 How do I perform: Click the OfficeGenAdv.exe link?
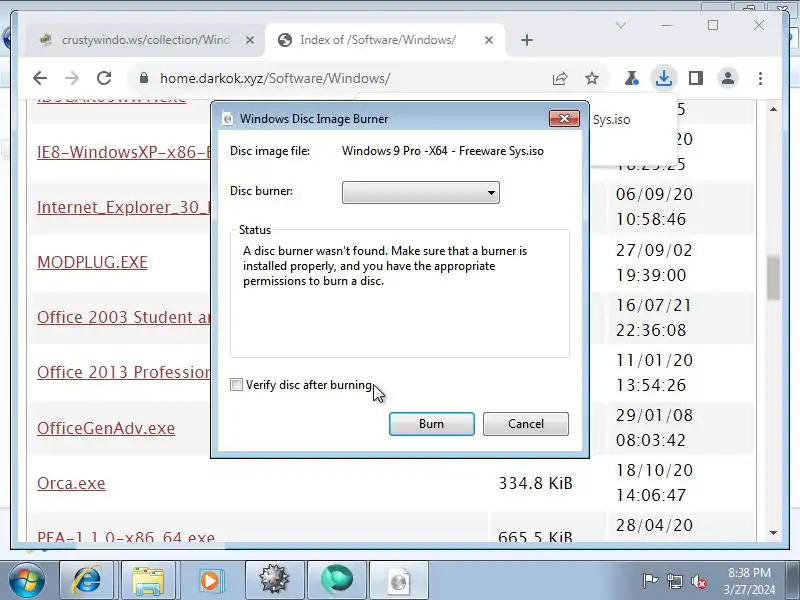click(x=106, y=428)
